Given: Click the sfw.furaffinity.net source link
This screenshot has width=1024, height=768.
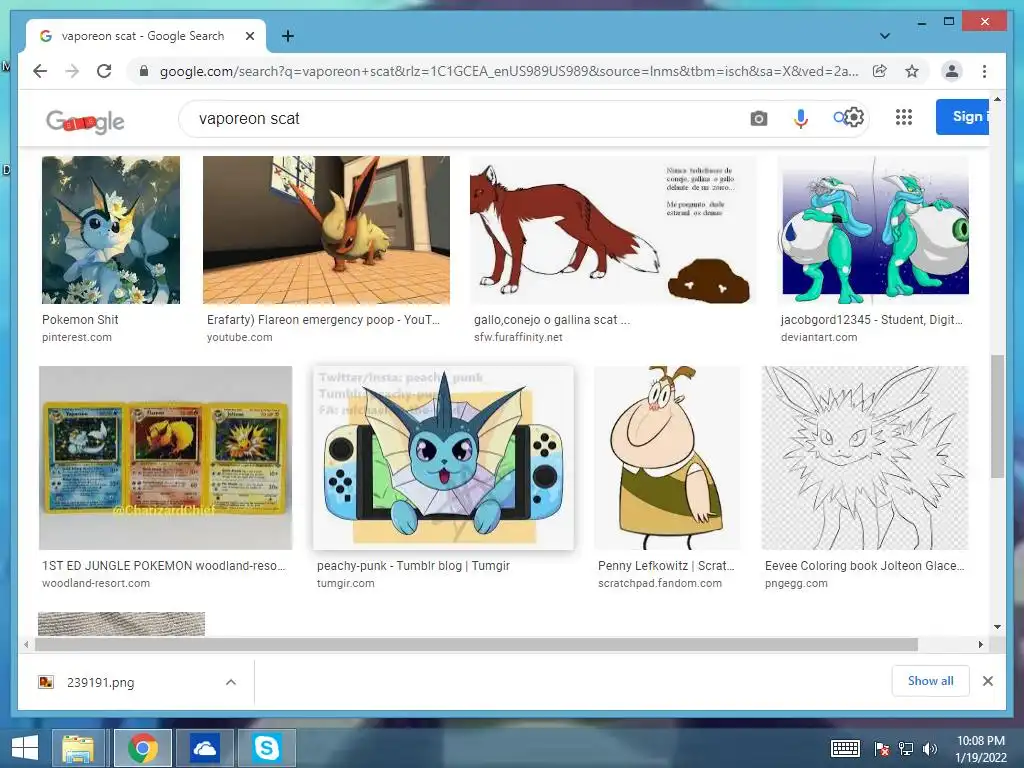Looking at the screenshot, I should [518, 337].
